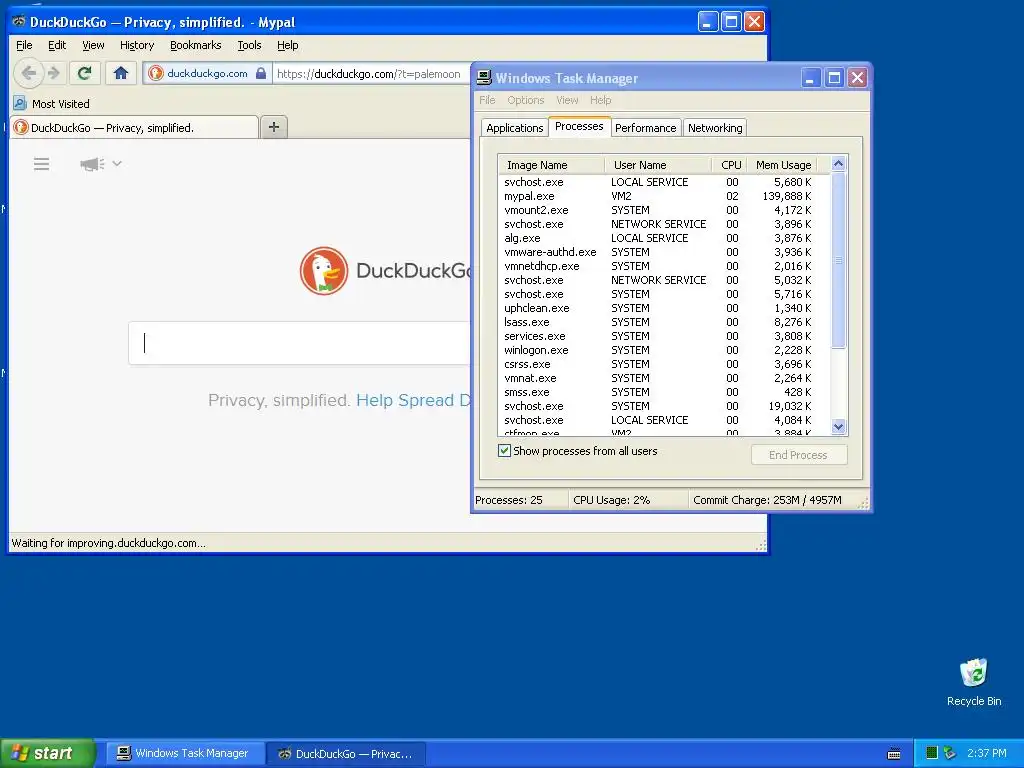Open the Most Visited bookmarks folder

[x=52, y=104]
